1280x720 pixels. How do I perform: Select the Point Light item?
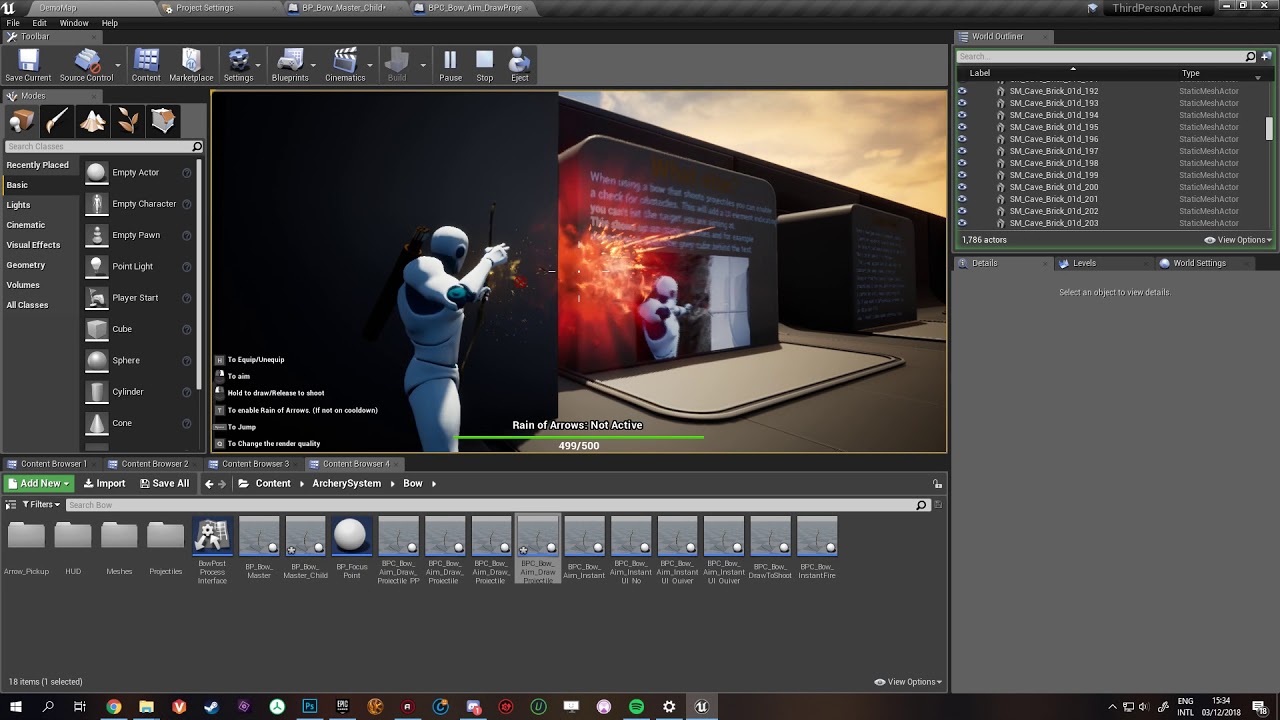139,266
